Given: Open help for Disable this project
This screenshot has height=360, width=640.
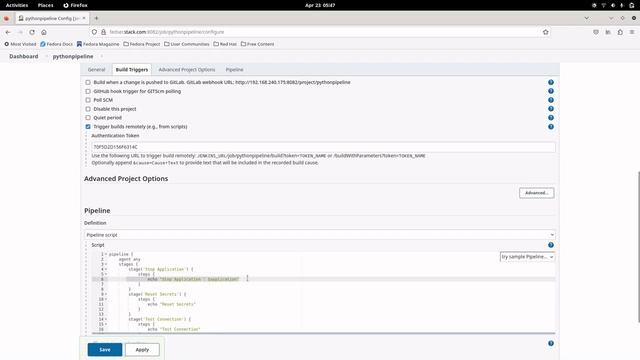Looking at the screenshot, I should 551,109.
